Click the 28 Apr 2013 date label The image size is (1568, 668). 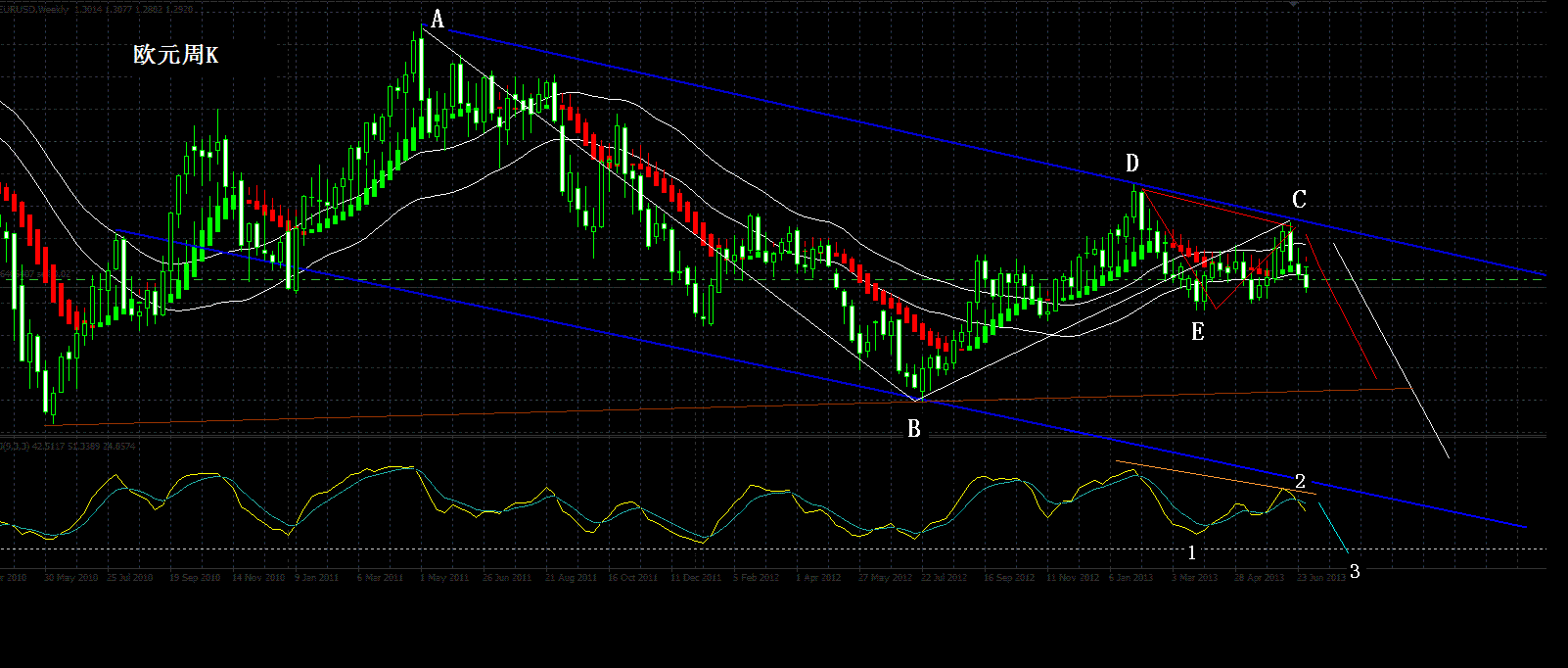1259,578
